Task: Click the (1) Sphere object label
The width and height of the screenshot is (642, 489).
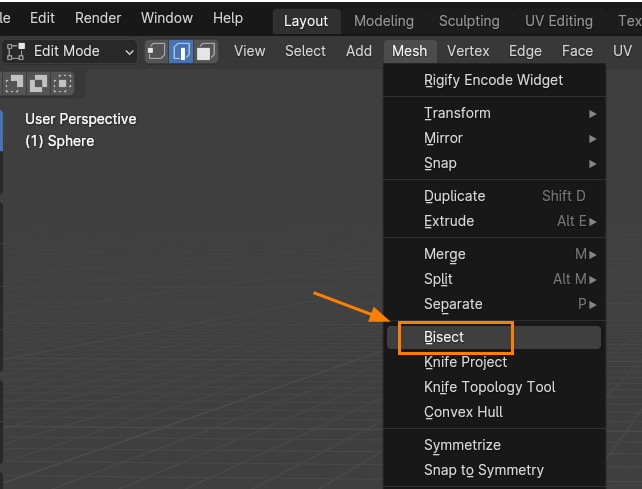Action: (x=60, y=141)
